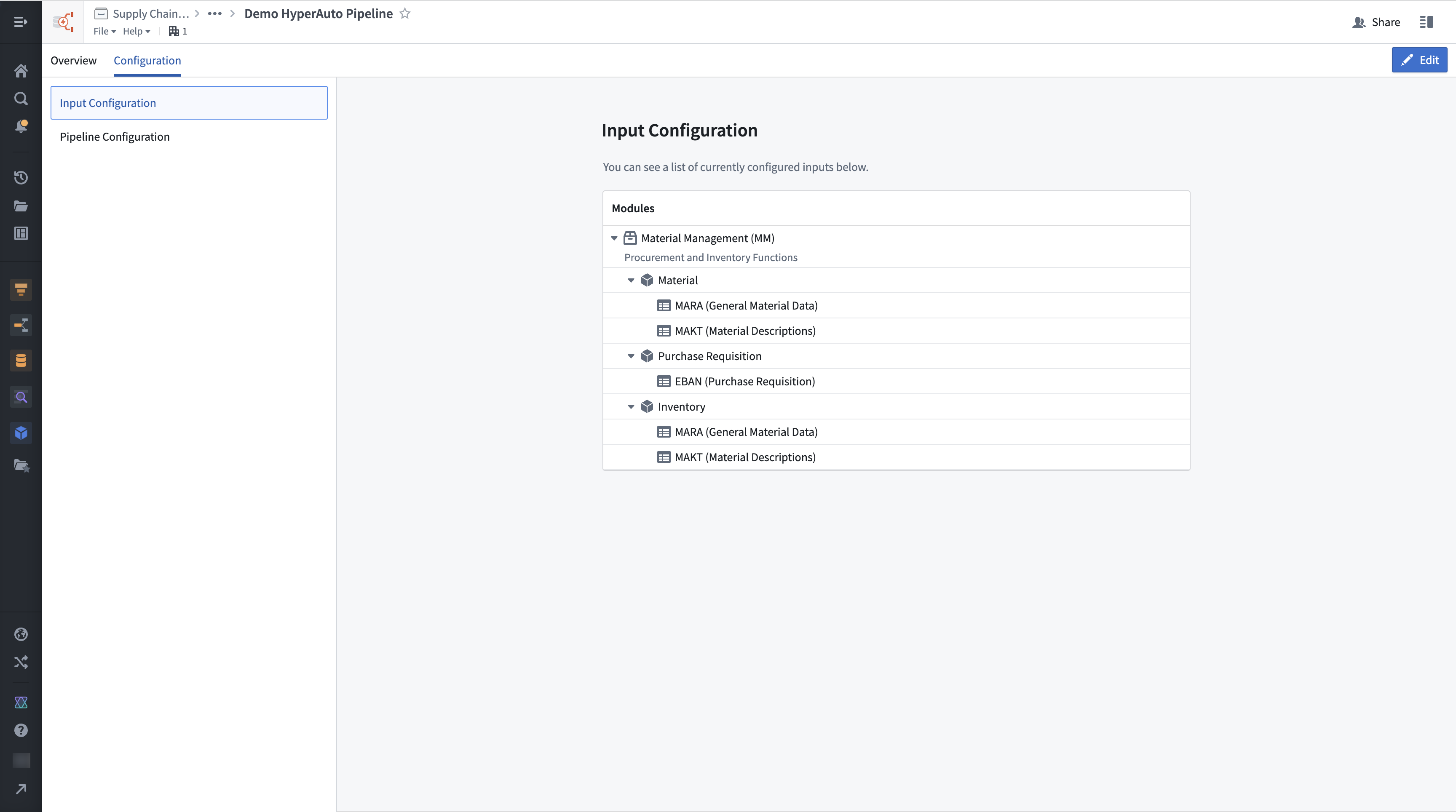Collapse the Material tree node
The height and width of the screenshot is (812, 1456).
631,280
